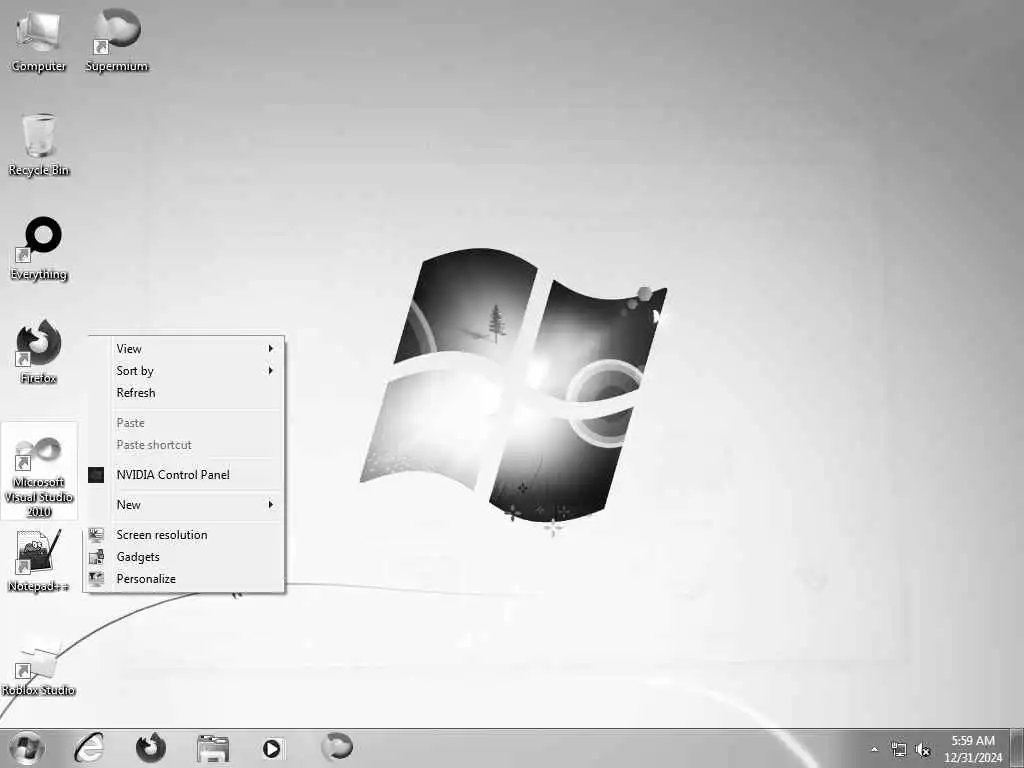Open Windows Media Player from taskbar

[272, 748]
